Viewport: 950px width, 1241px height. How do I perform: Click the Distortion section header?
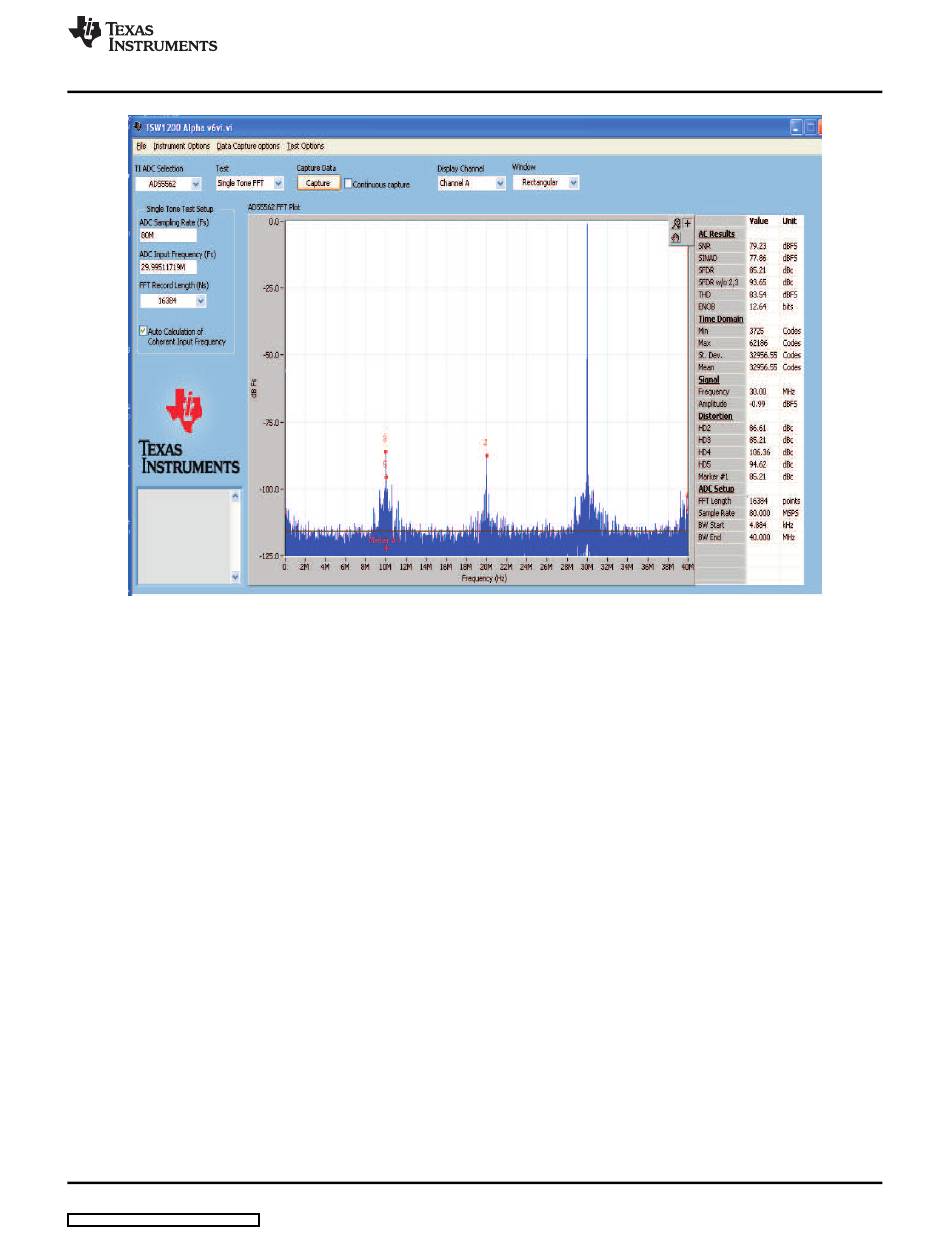[x=715, y=416]
